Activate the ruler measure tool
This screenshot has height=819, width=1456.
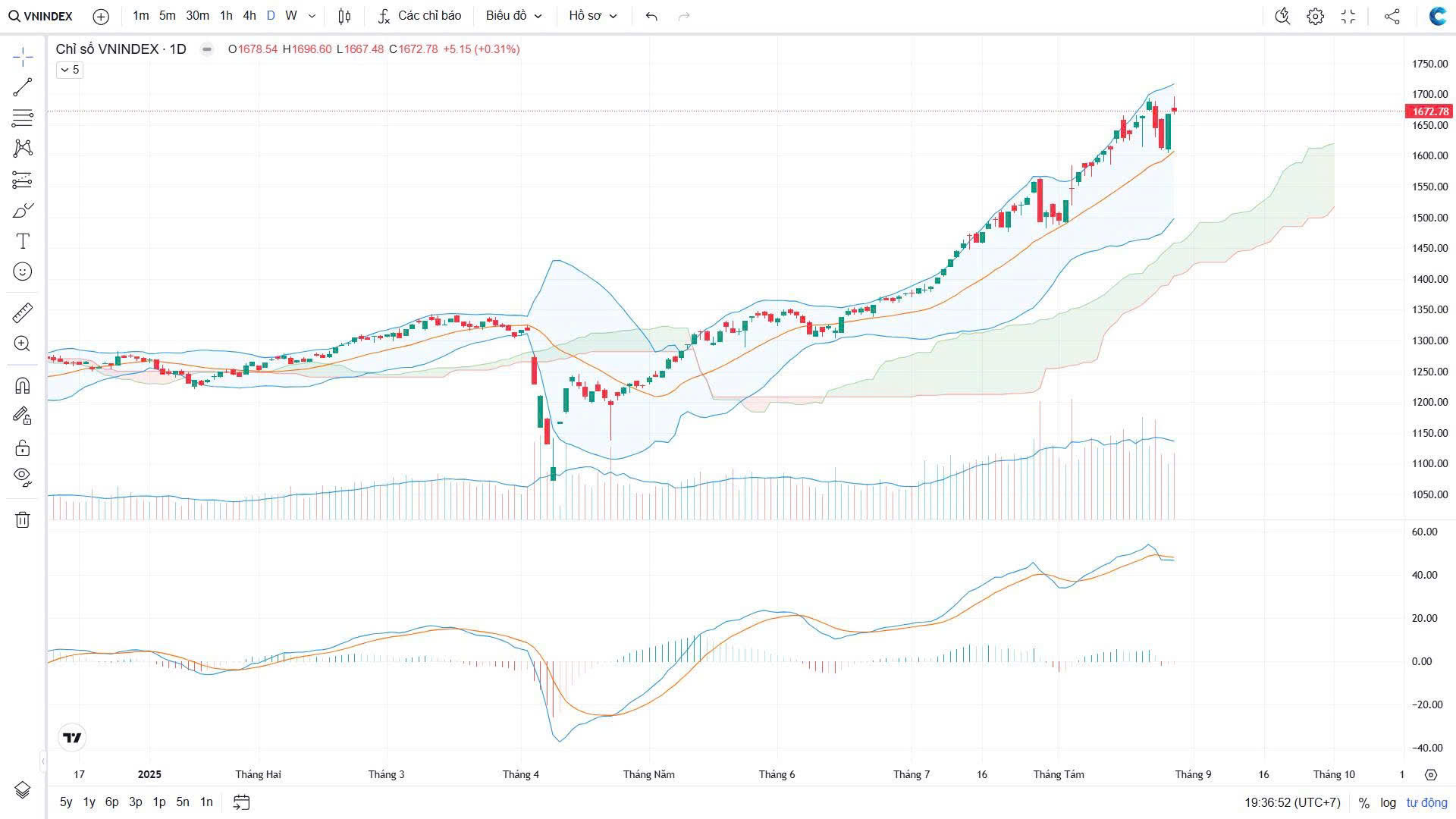pos(23,312)
